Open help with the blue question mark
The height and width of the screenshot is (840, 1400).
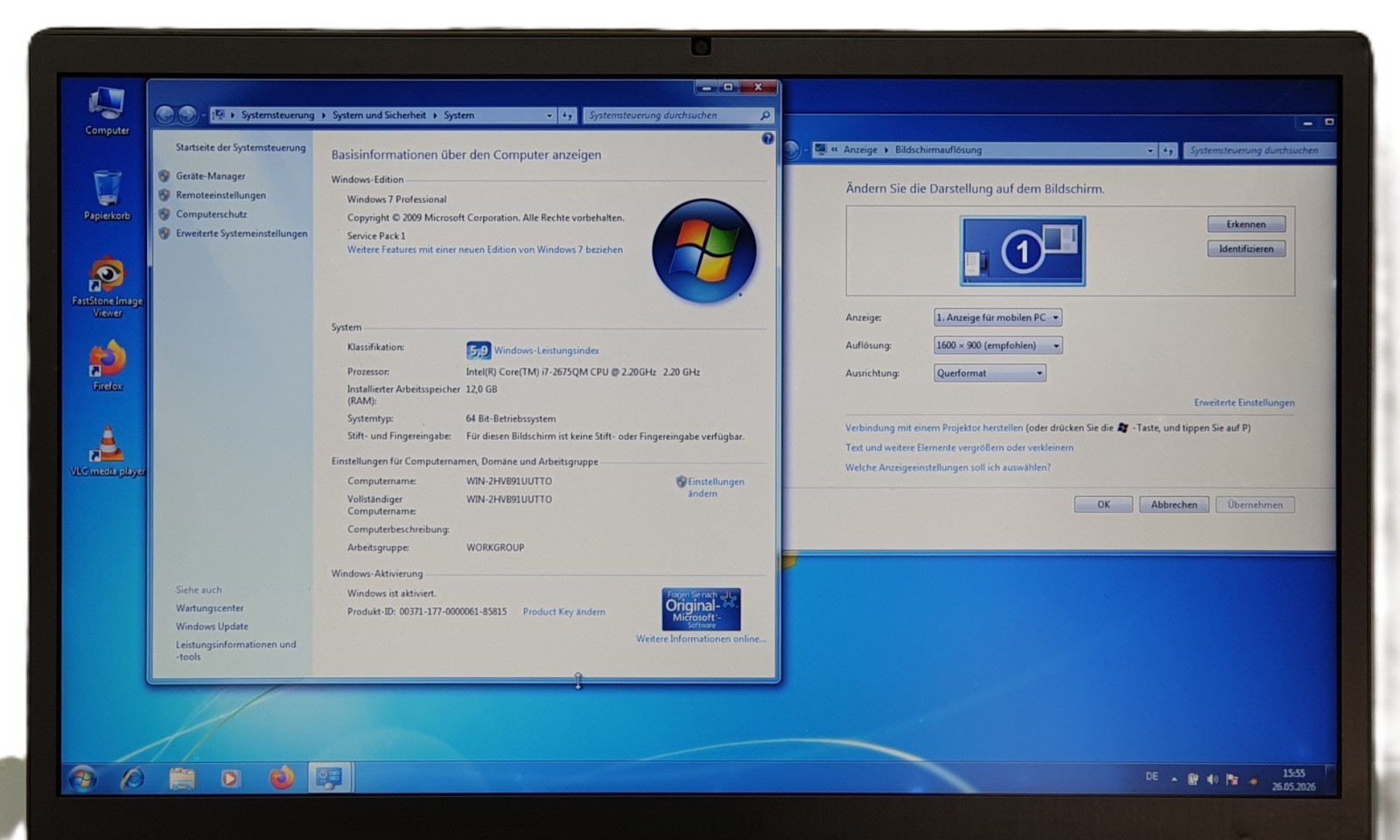pyautogui.click(x=767, y=138)
